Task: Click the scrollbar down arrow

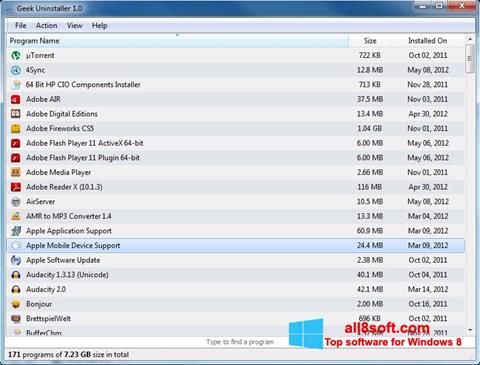Action: click(x=470, y=330)
